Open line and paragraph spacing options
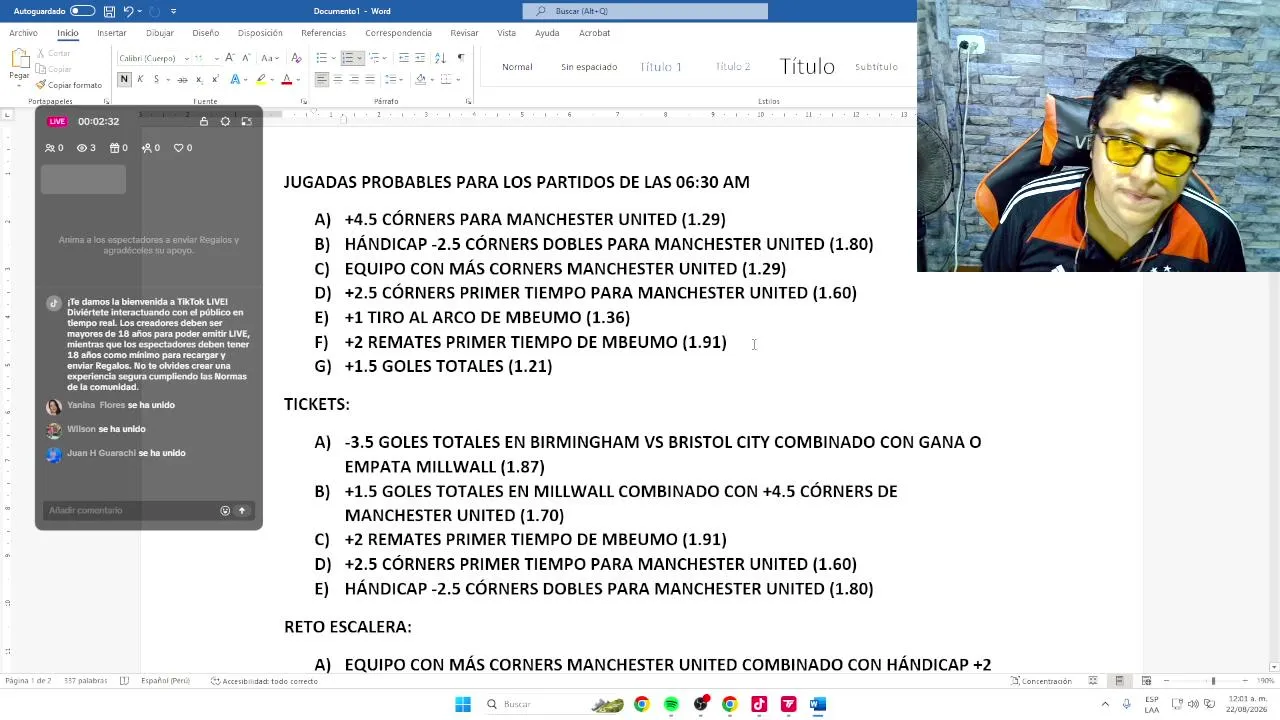This screenshot has height=720, width=1280. click(393, 79)
